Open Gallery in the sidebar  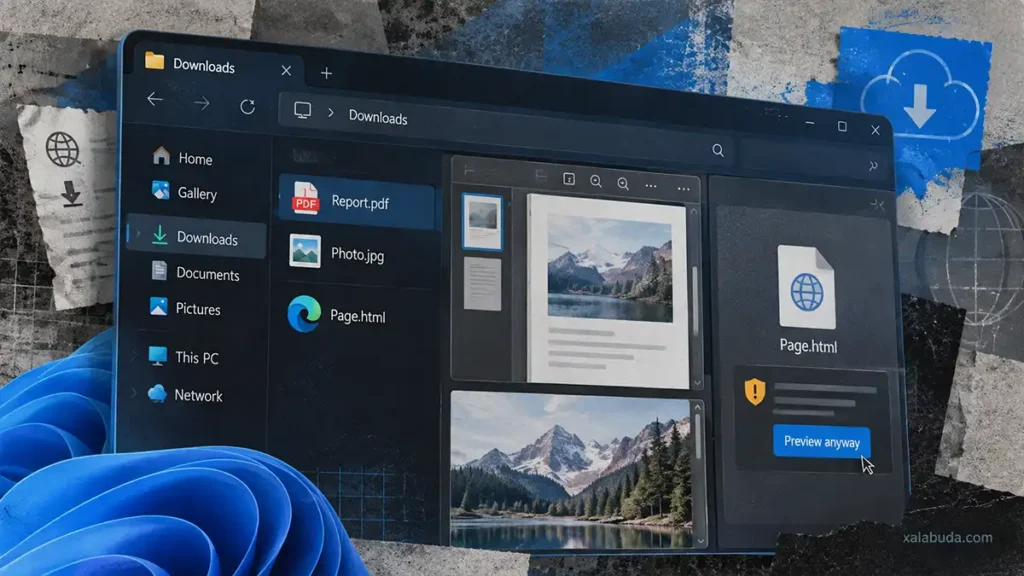point(184,192)
